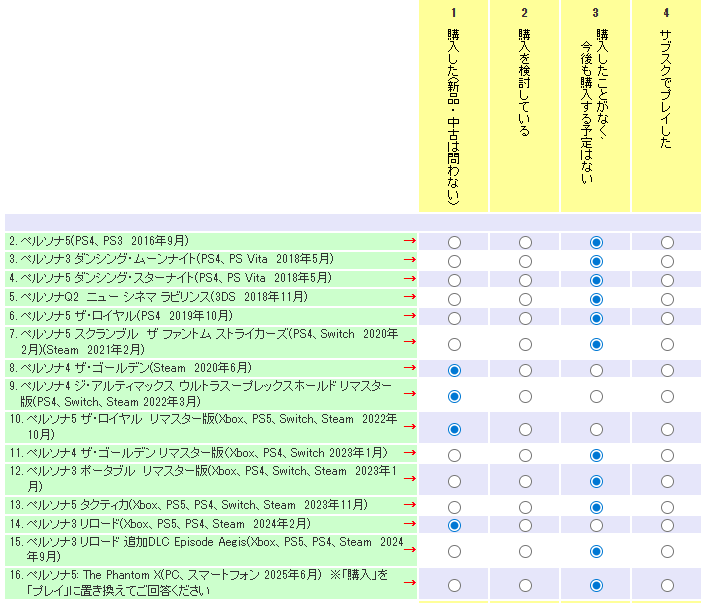Screen dimensions: 701x603
Task: Select option 1 for row 7 ペルソナ5 スクランブル
Action: tap(454, 344)
